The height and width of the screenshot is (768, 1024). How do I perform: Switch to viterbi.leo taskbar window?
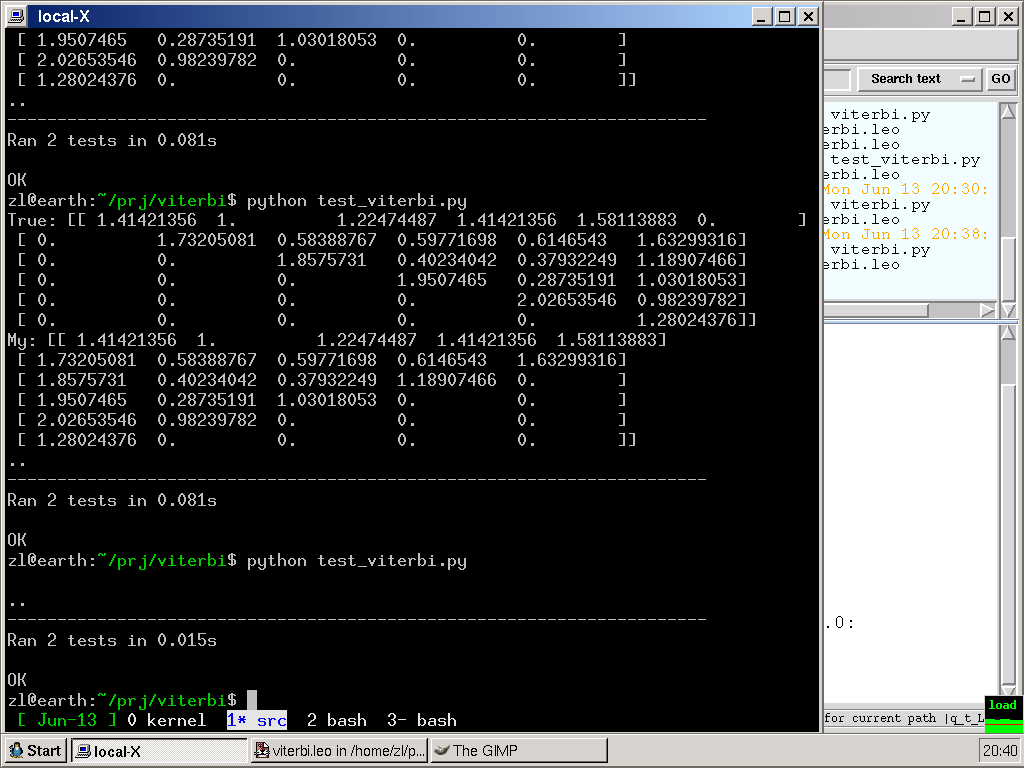pos(340,751)
